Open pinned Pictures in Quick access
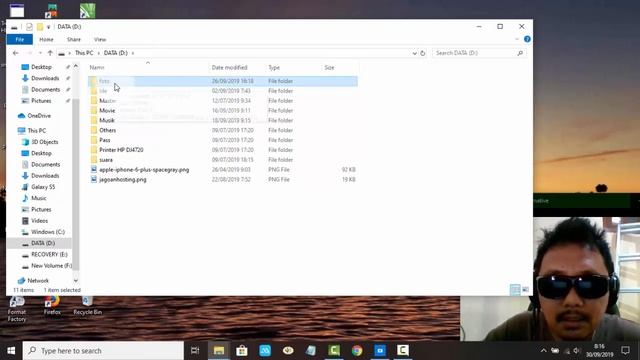 coord(41,101)
